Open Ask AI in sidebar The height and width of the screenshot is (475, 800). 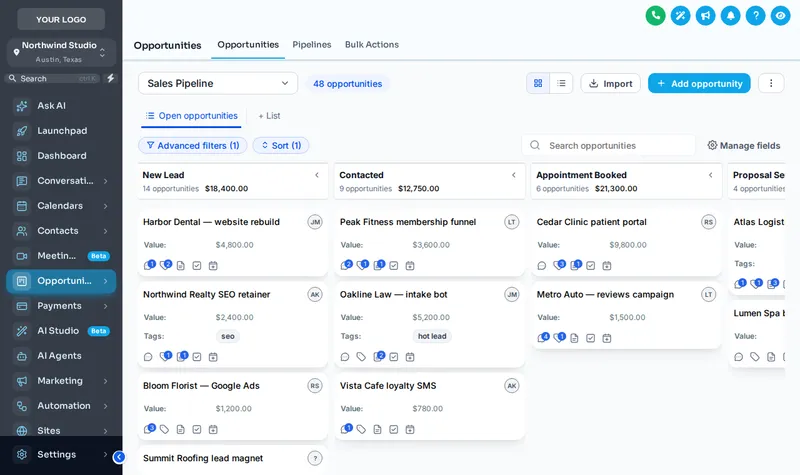coord(61,106)
